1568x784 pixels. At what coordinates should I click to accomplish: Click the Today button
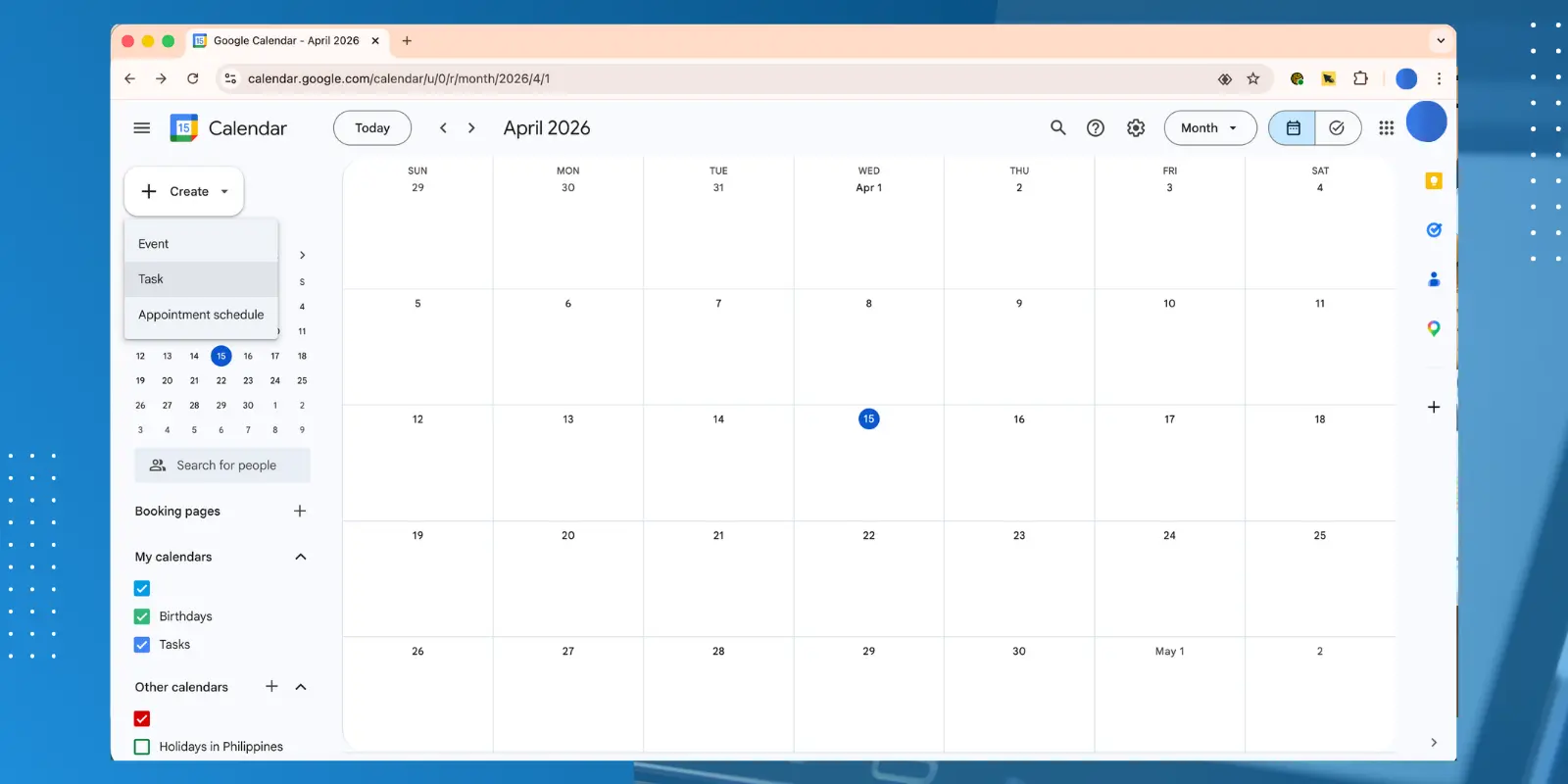click(x=372, y=128)
